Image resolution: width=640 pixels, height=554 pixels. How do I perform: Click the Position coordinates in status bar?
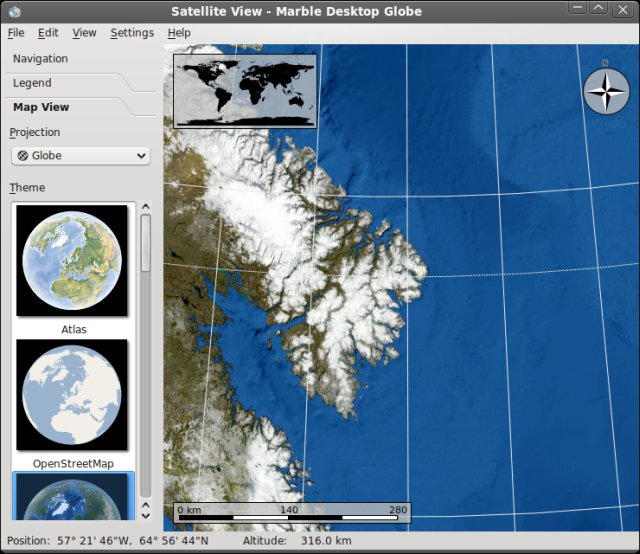click(108, 541)
